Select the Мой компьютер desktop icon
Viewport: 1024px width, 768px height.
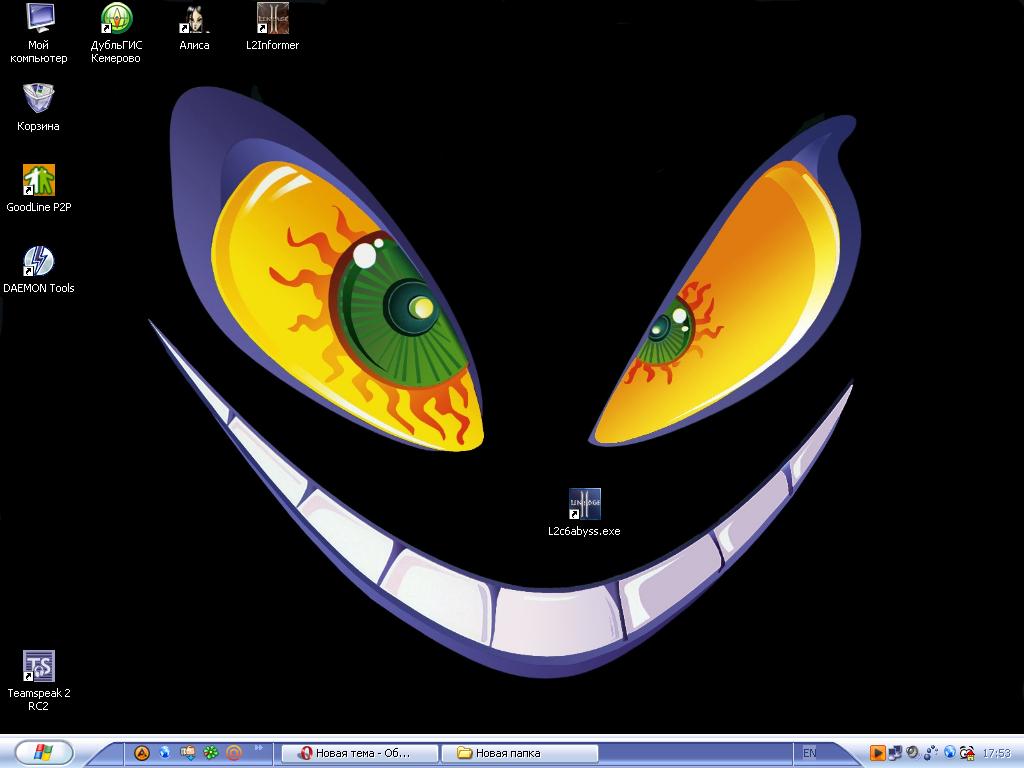(x=39, y=33)
